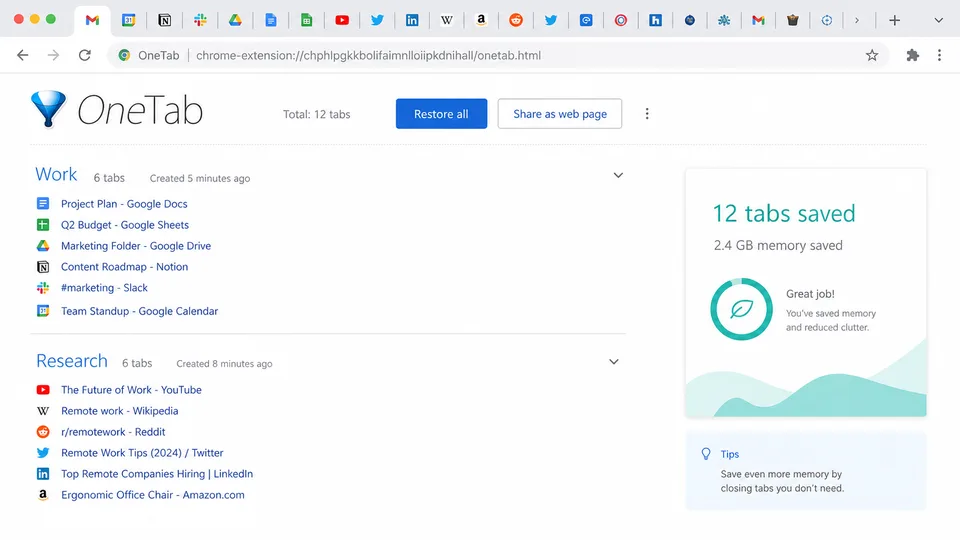Switch to the Google Drive browser tab

[235, 20]
